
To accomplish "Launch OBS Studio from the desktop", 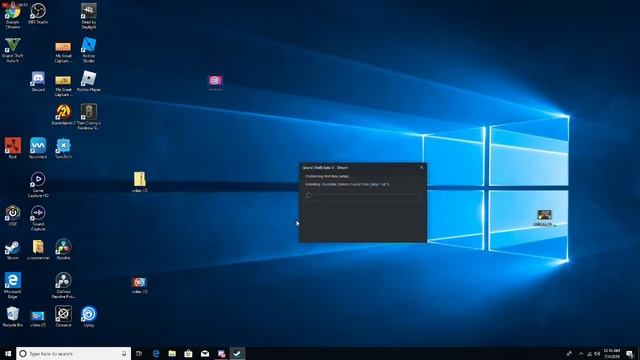I will click(38, 13).
